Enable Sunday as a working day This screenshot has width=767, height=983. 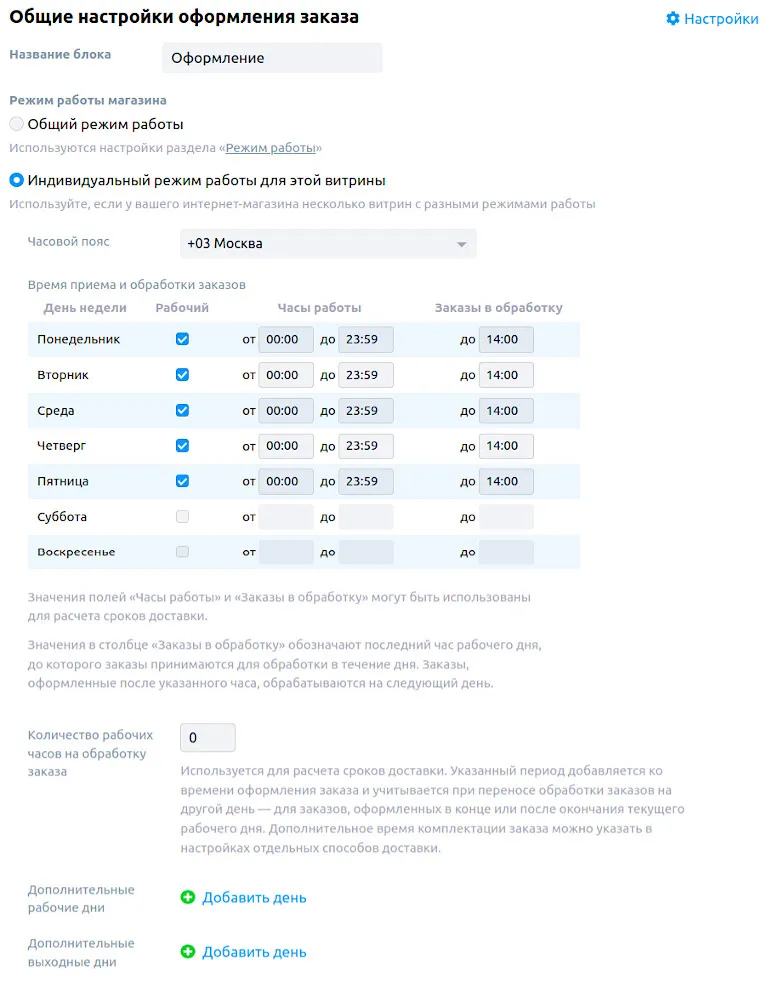pos(182,552)
